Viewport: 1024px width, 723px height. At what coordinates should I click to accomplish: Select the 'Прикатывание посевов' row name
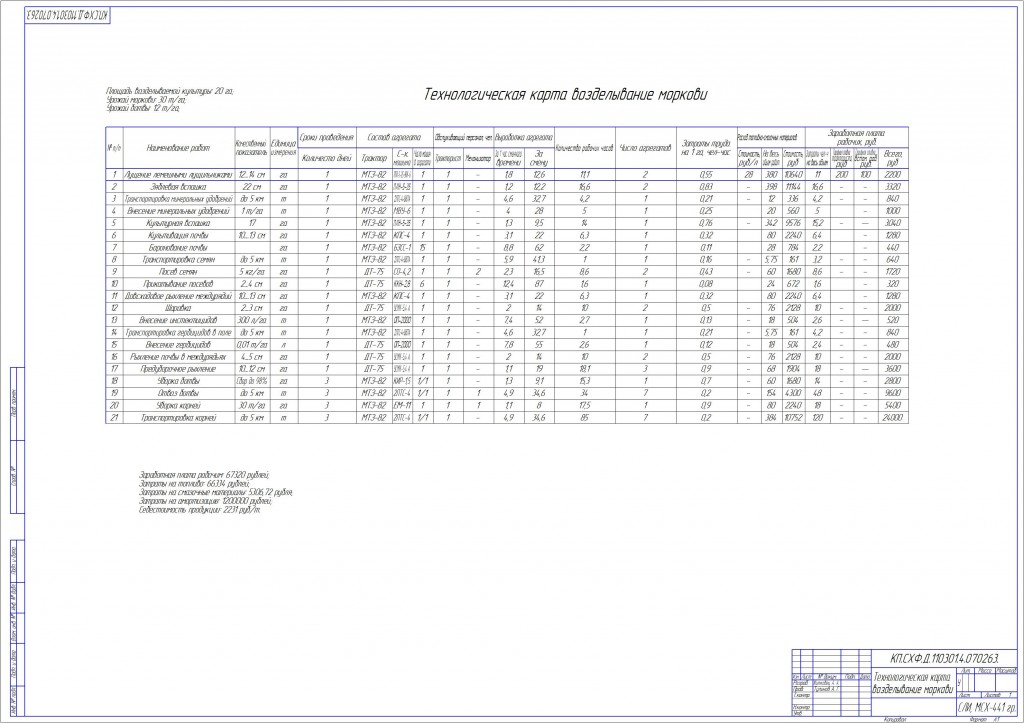(x=178, y=284)
